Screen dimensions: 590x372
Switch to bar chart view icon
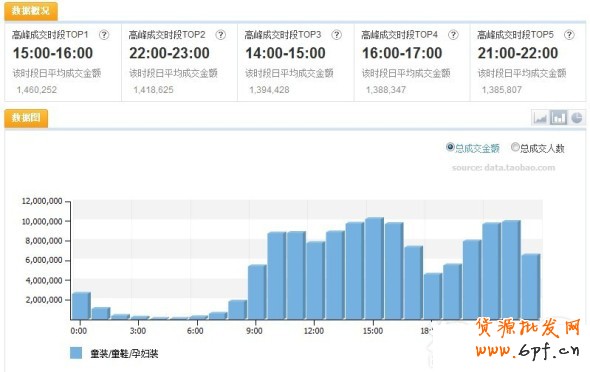point(558,118)
